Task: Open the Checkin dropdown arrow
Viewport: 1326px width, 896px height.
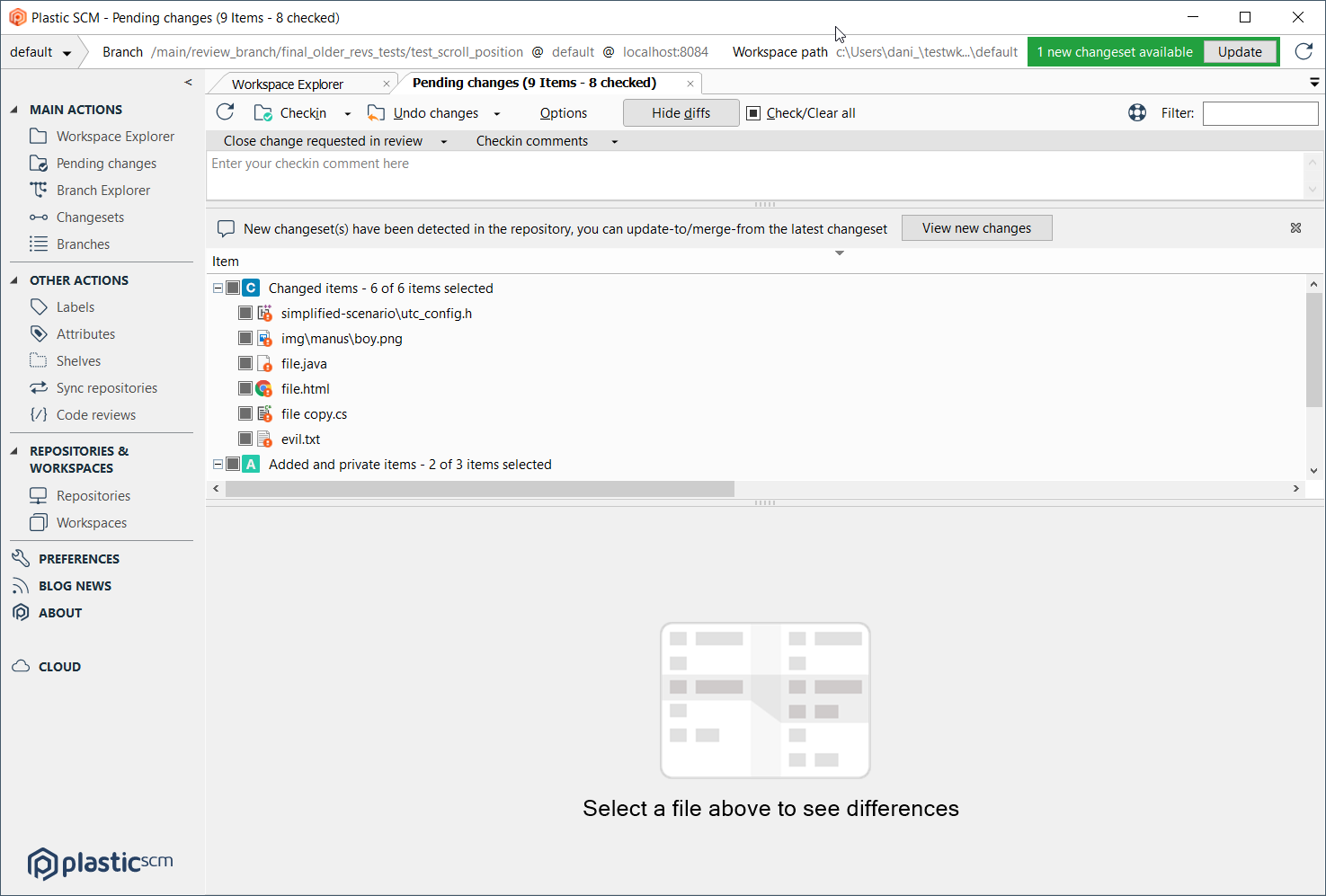Action: 348,112
